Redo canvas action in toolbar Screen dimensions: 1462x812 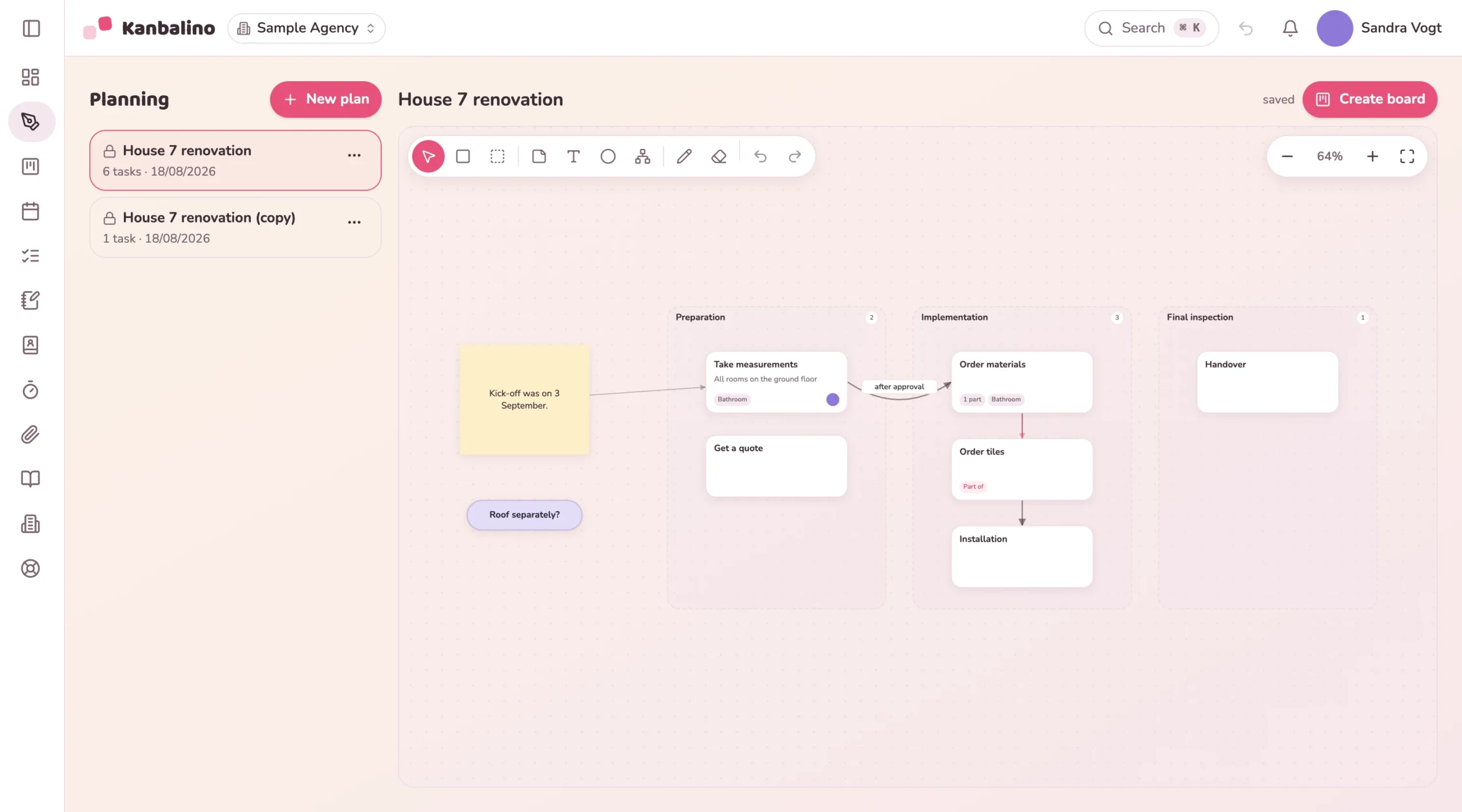[795, 156]
